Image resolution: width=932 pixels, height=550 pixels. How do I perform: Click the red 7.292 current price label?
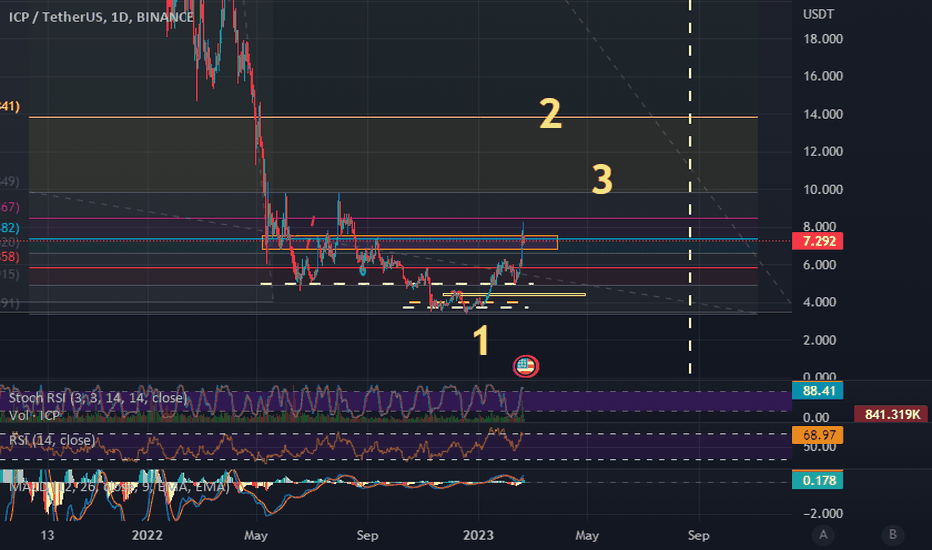pyautogui.click(x=818, y=241)
